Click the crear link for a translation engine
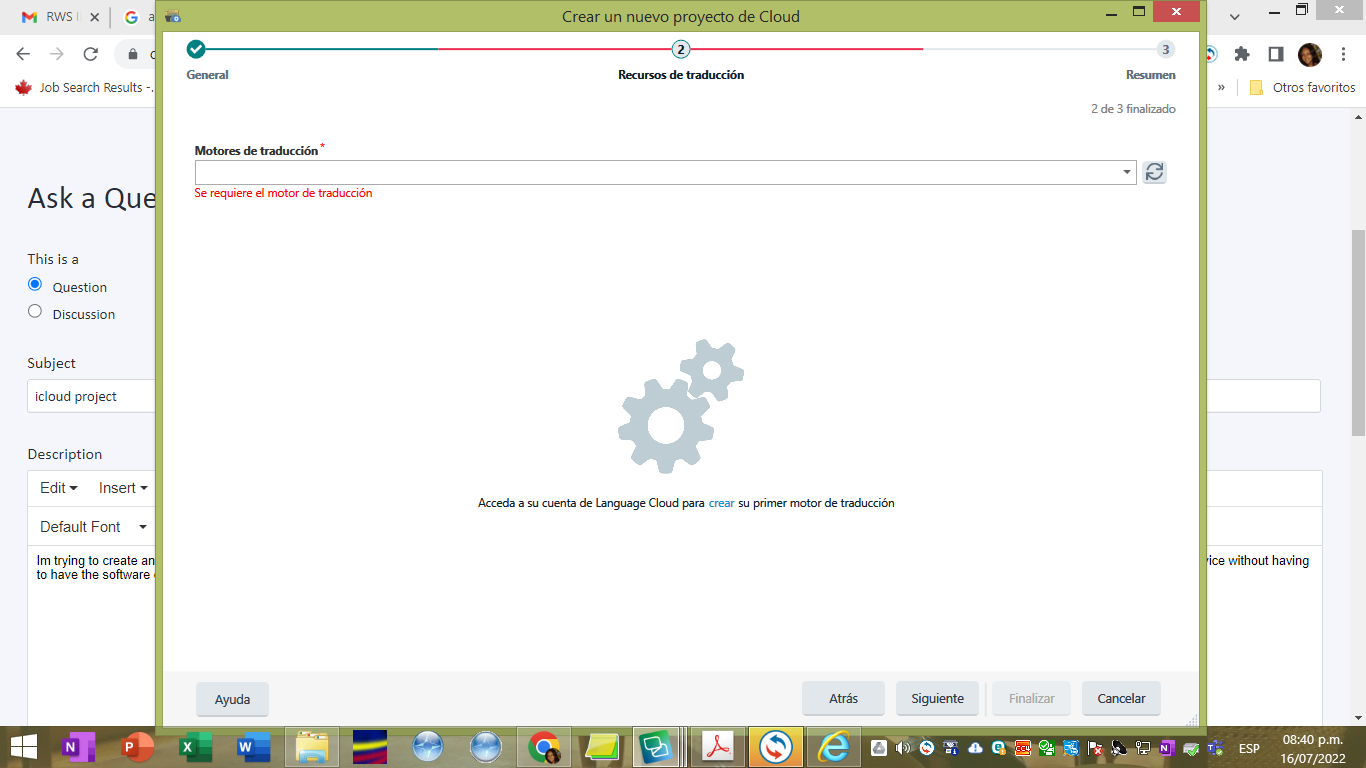The height and width of the screenshot is (768, 1366). 720,503
